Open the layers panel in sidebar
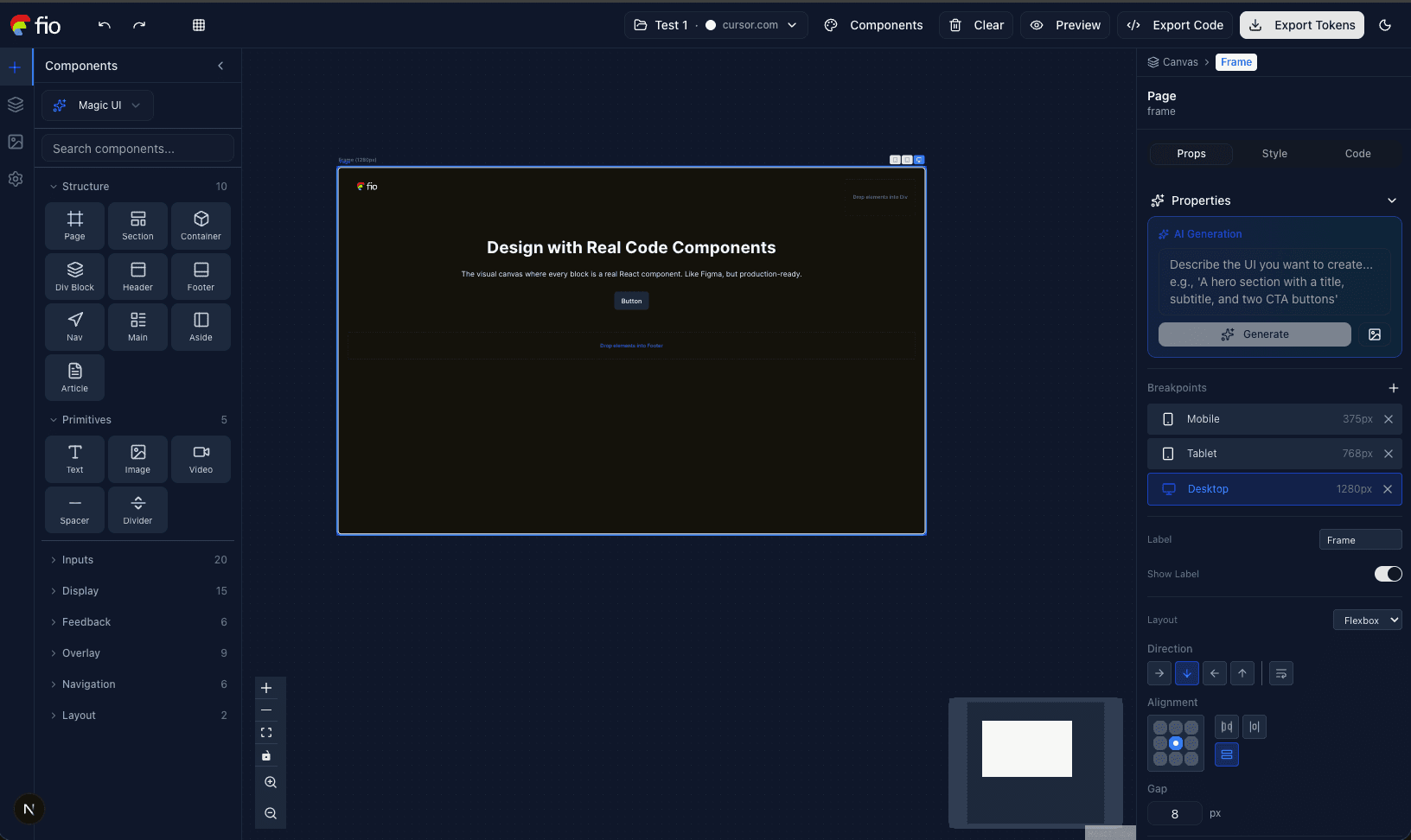The height and width of the screenshot is (840, 1411). (x=16, y=105)
